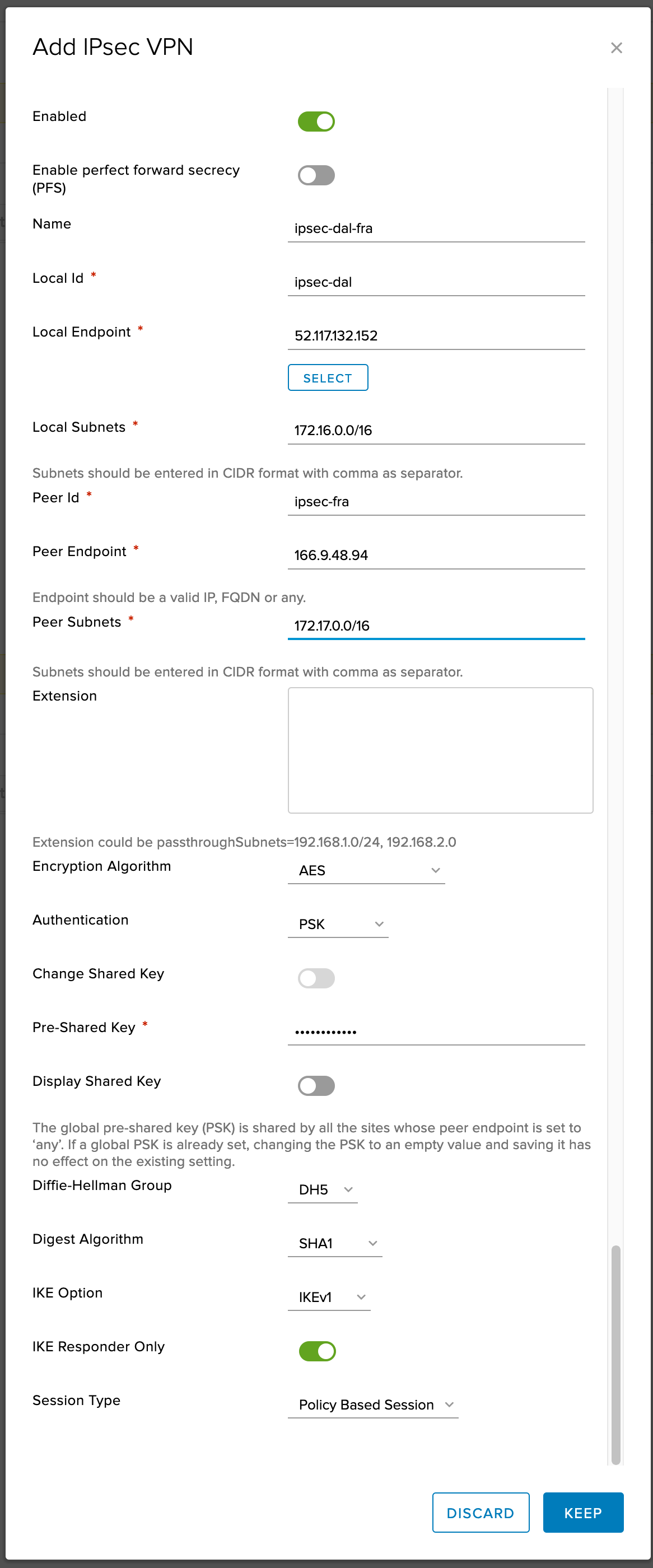This screenshot has height=1568, width=653.
Task: Focus the Peer Subnets field
Action: pyautogui.click(x=436, y=626)
